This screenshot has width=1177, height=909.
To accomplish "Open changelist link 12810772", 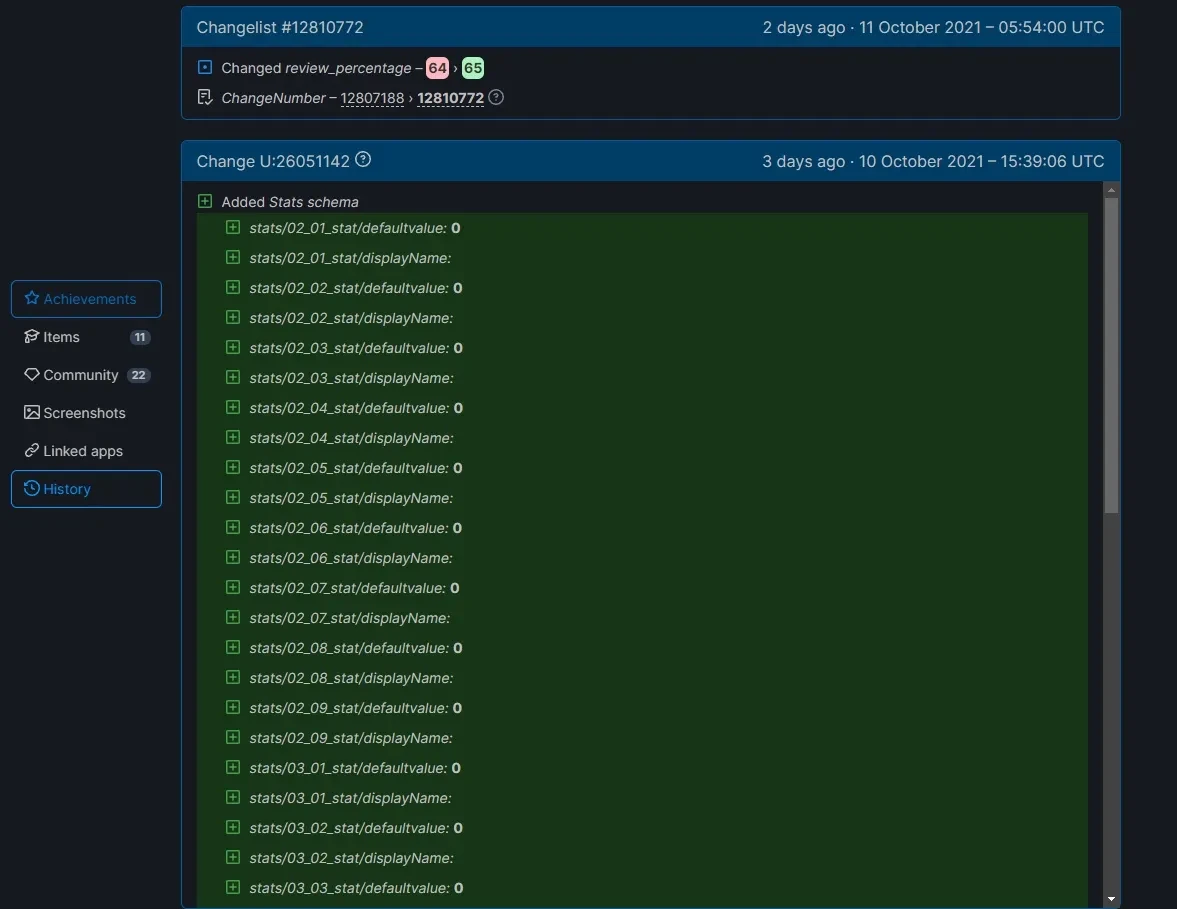I will click(x=450, y=98).
